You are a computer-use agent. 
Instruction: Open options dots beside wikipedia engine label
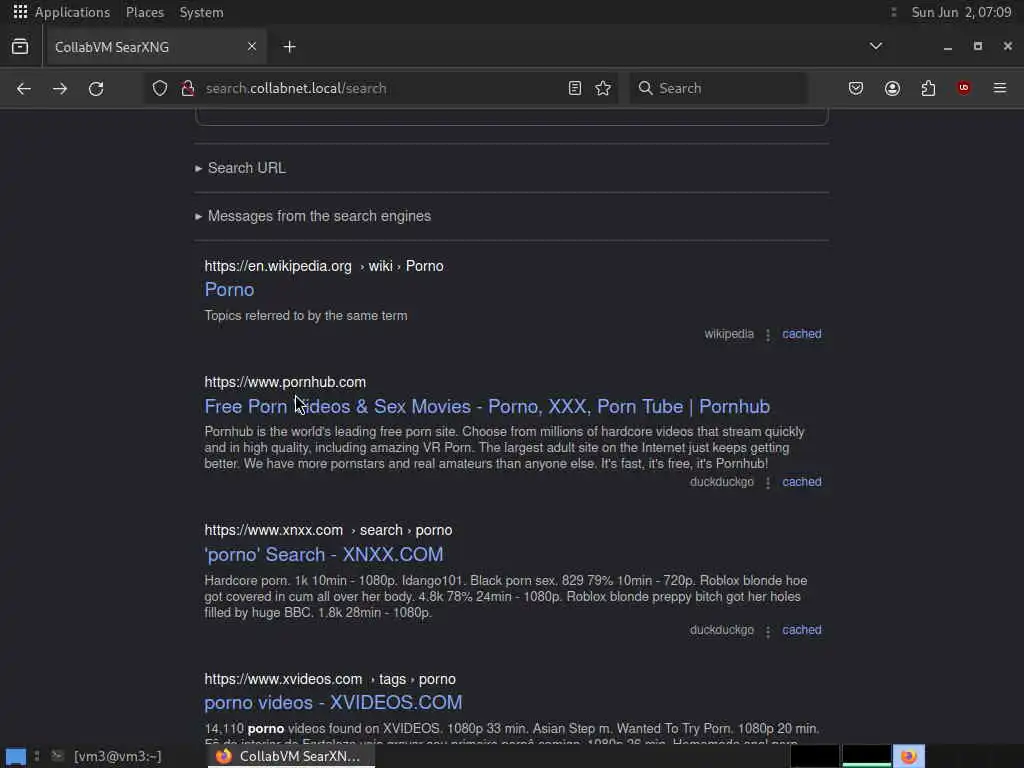pos(768,335)
